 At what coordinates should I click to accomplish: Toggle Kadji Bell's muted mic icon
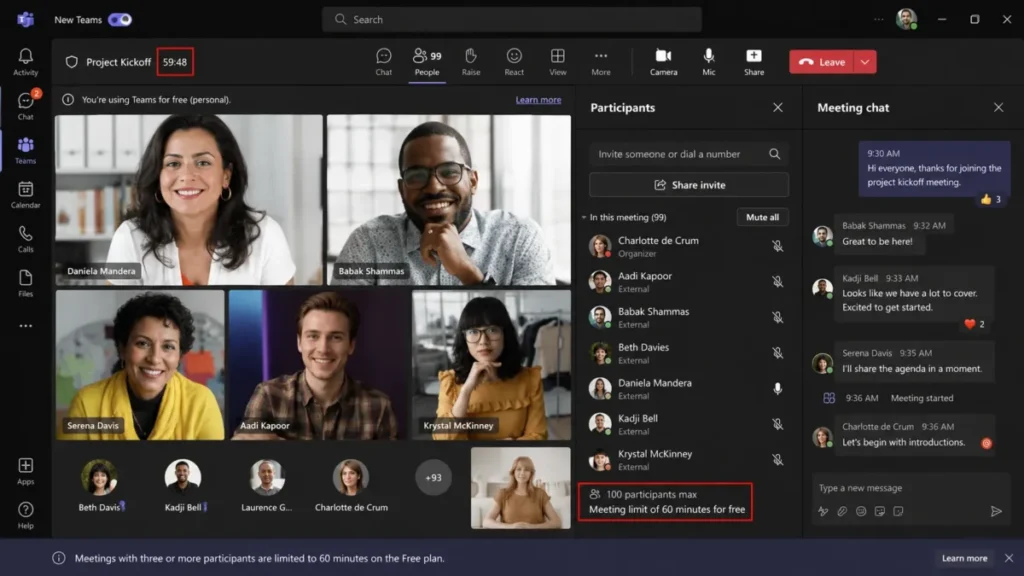[777, 424]
